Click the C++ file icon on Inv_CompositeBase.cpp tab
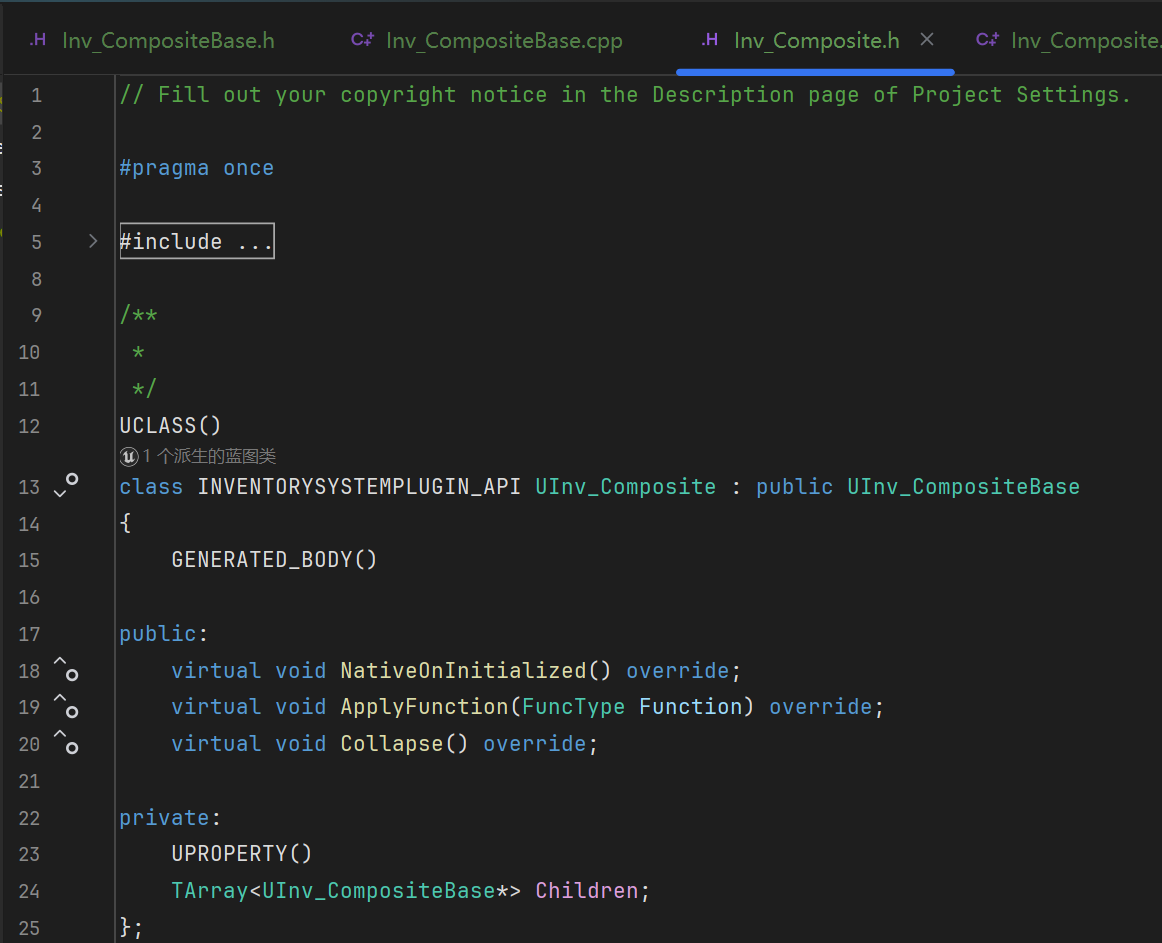Viewport: 1162px width, 943px height. coord(362,40)
